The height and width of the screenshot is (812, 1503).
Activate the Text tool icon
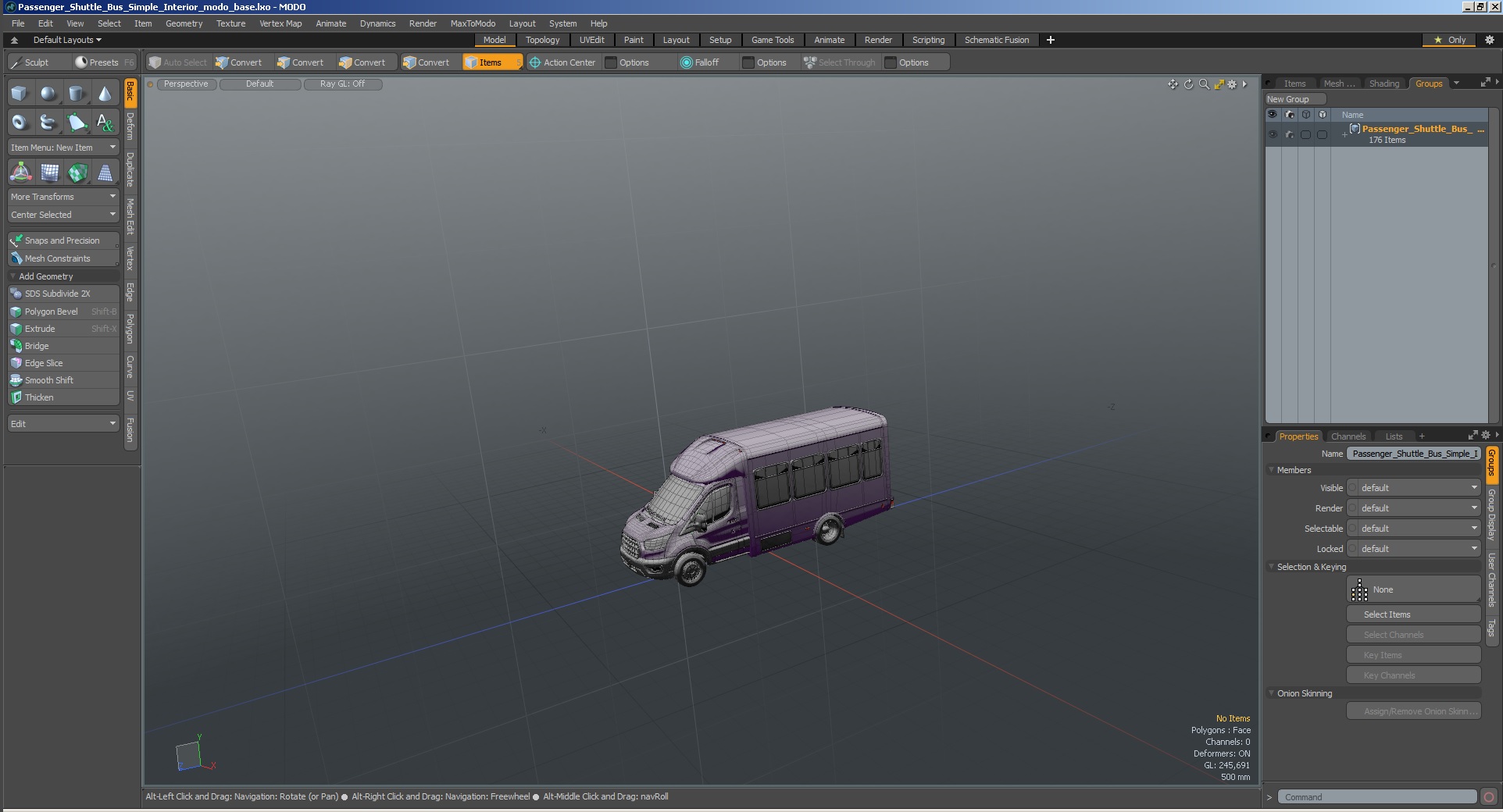pyautogui.click(x=105, y=122)
